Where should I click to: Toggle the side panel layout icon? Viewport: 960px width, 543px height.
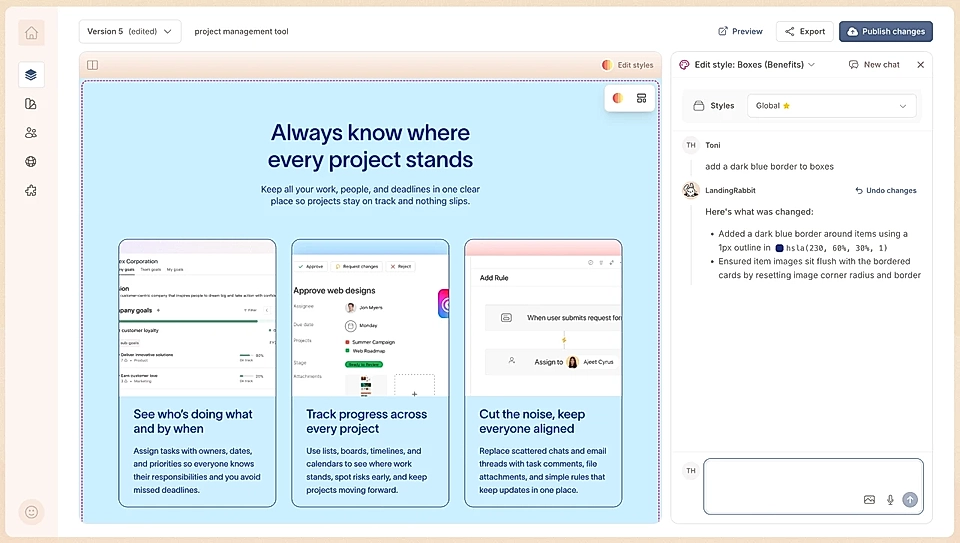[92, 65]
